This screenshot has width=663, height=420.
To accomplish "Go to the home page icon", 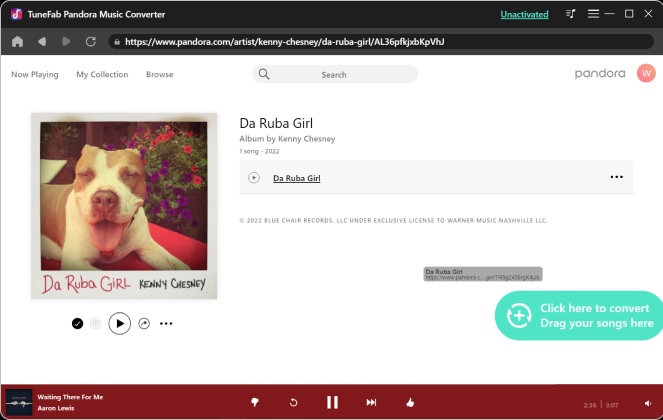I will point(17,41).
